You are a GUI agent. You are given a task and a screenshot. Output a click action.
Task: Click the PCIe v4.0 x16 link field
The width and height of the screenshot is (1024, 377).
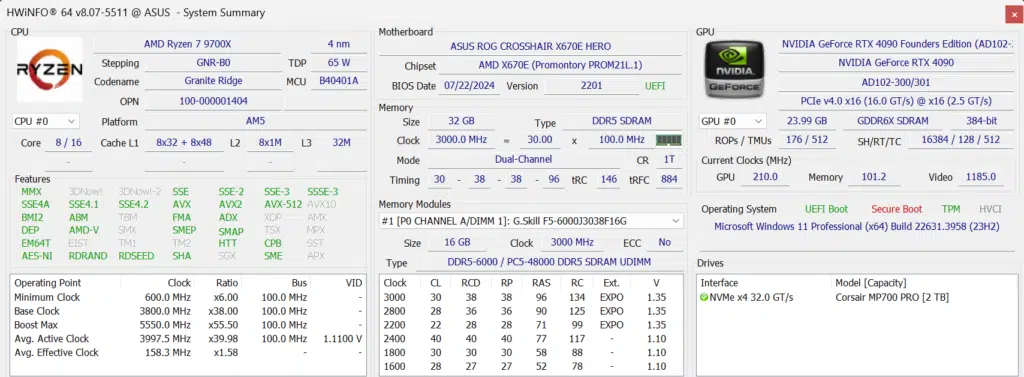coord(896,101)
